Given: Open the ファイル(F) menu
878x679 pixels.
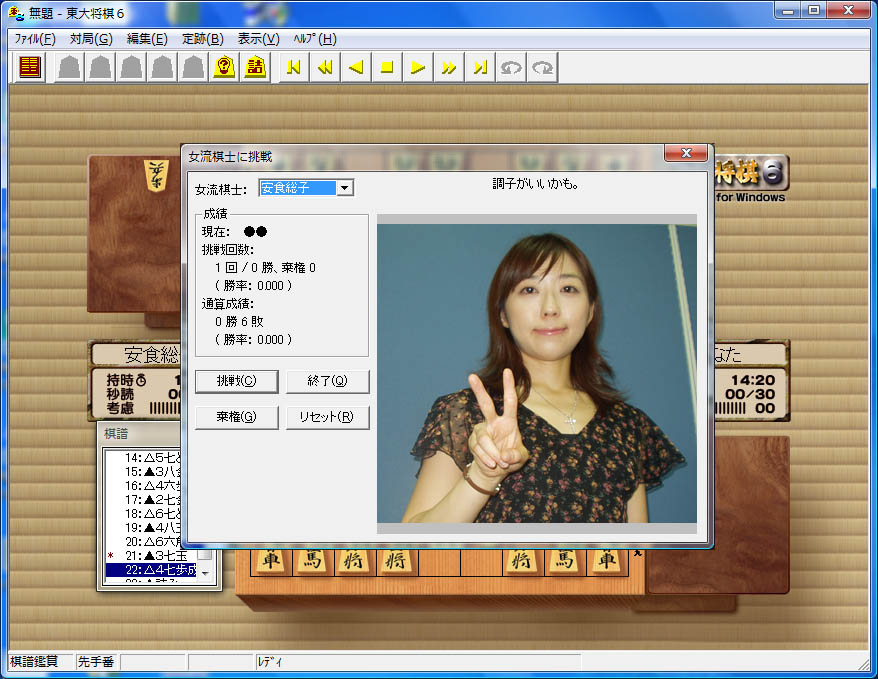Looking at the screenshot, I should click(x=35, y=39).
